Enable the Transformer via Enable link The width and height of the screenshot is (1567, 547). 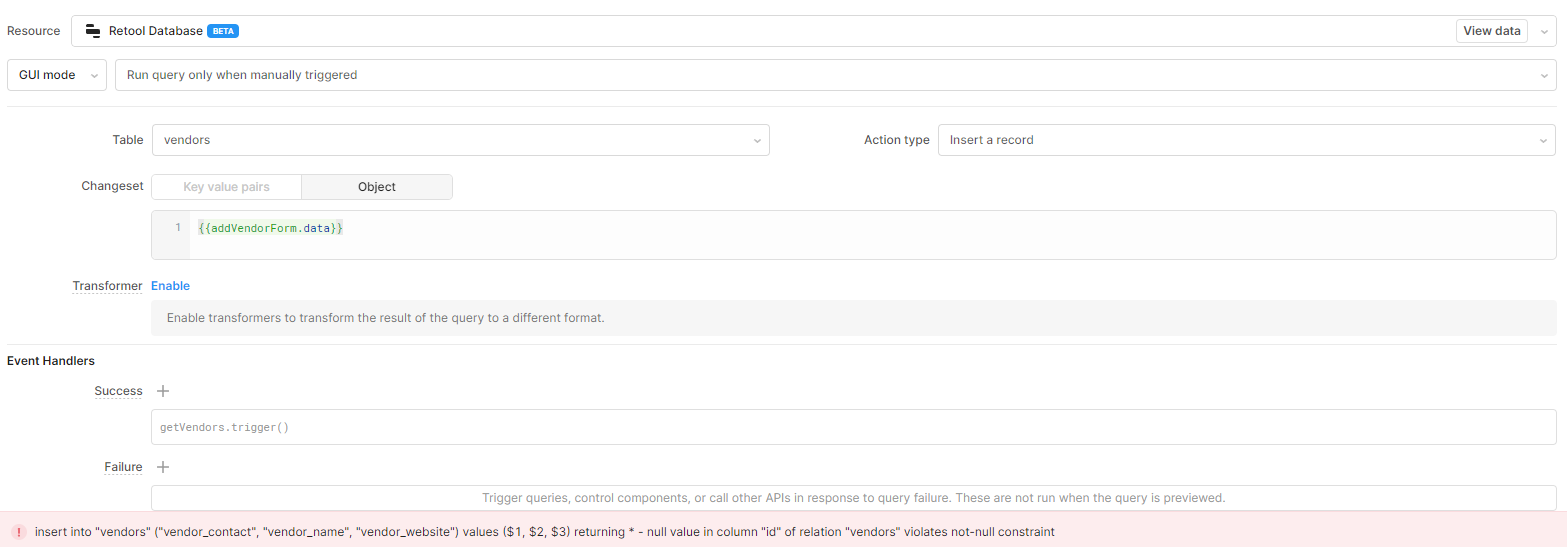click(170, 286)
